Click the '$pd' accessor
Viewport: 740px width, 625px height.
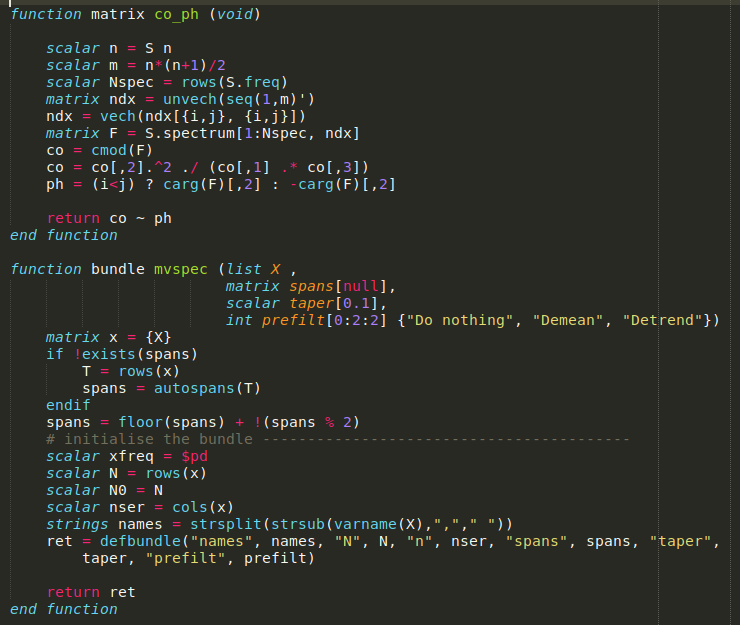click(x=194, y=456)
